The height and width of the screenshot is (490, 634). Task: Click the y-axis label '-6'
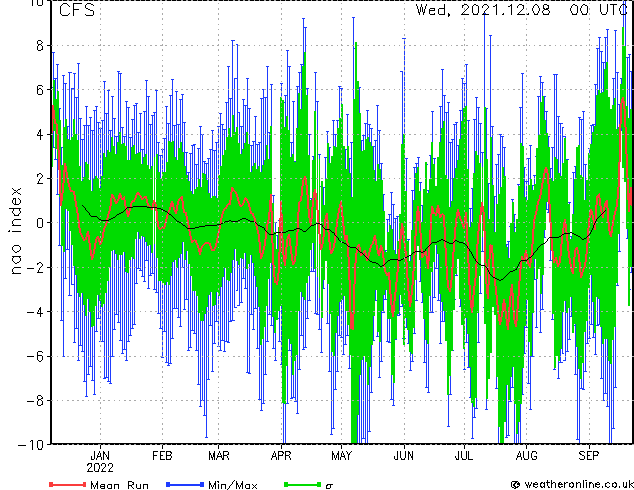pyautogui.click(x=35, y=356)
